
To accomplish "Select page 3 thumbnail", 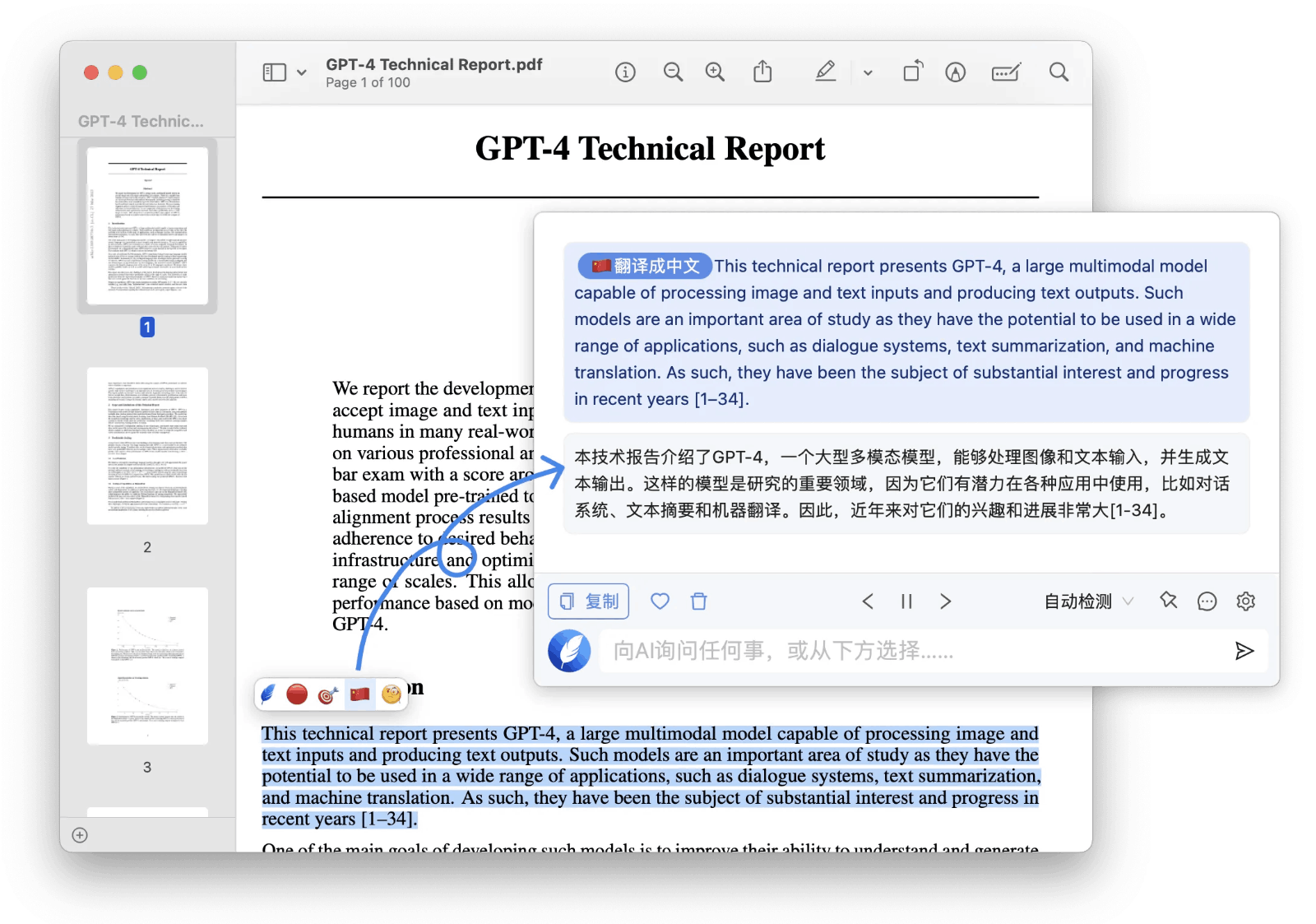I will point(147,666).
